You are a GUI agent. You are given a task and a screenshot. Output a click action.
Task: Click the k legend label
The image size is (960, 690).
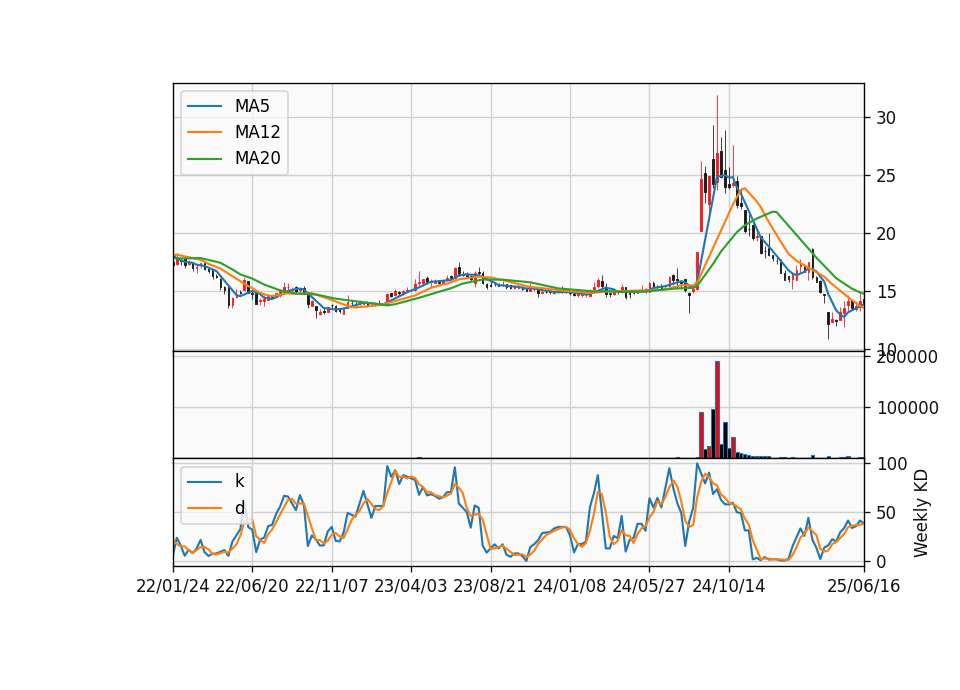coord(239,481)
